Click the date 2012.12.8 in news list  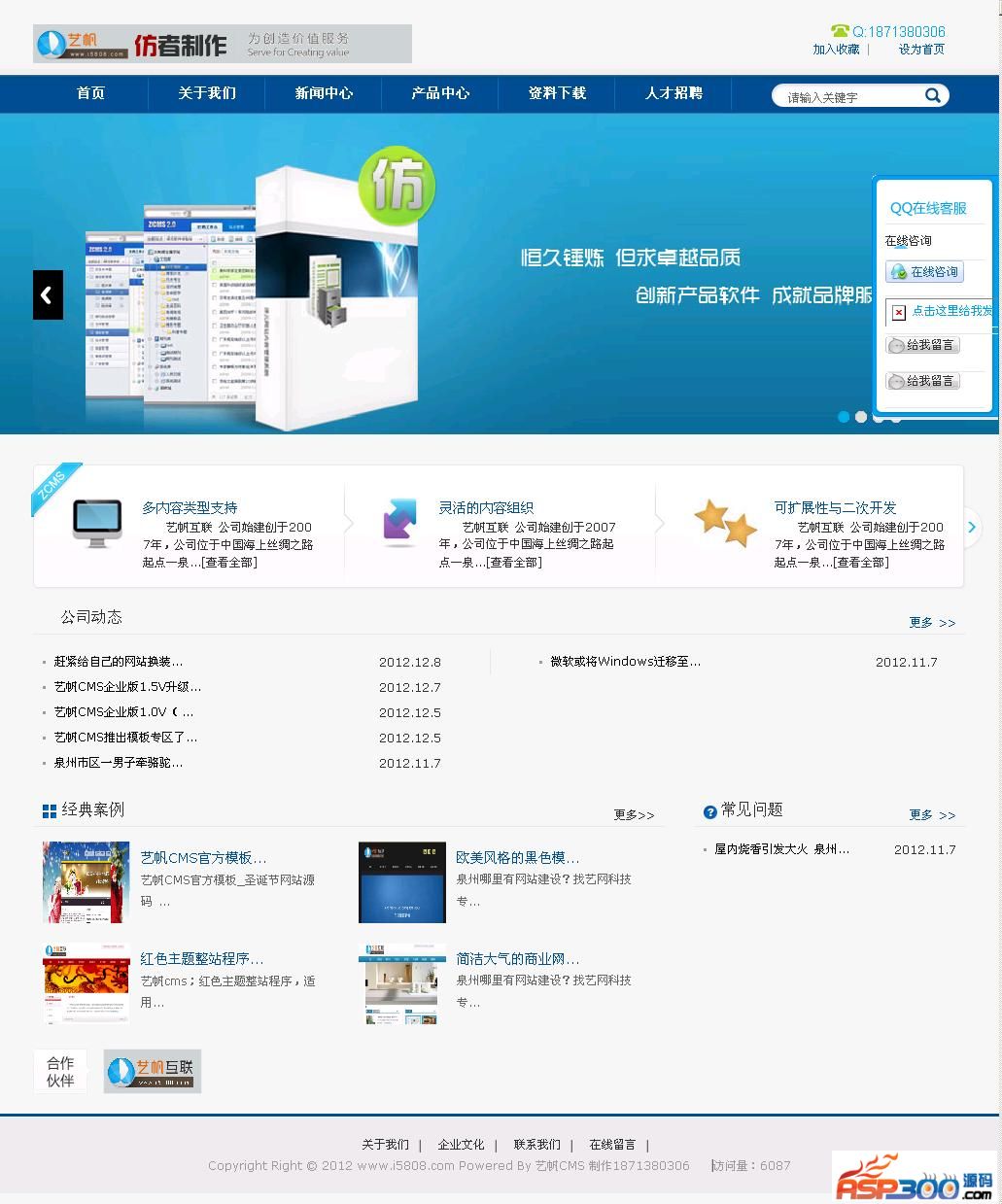[x=409, y=662]
